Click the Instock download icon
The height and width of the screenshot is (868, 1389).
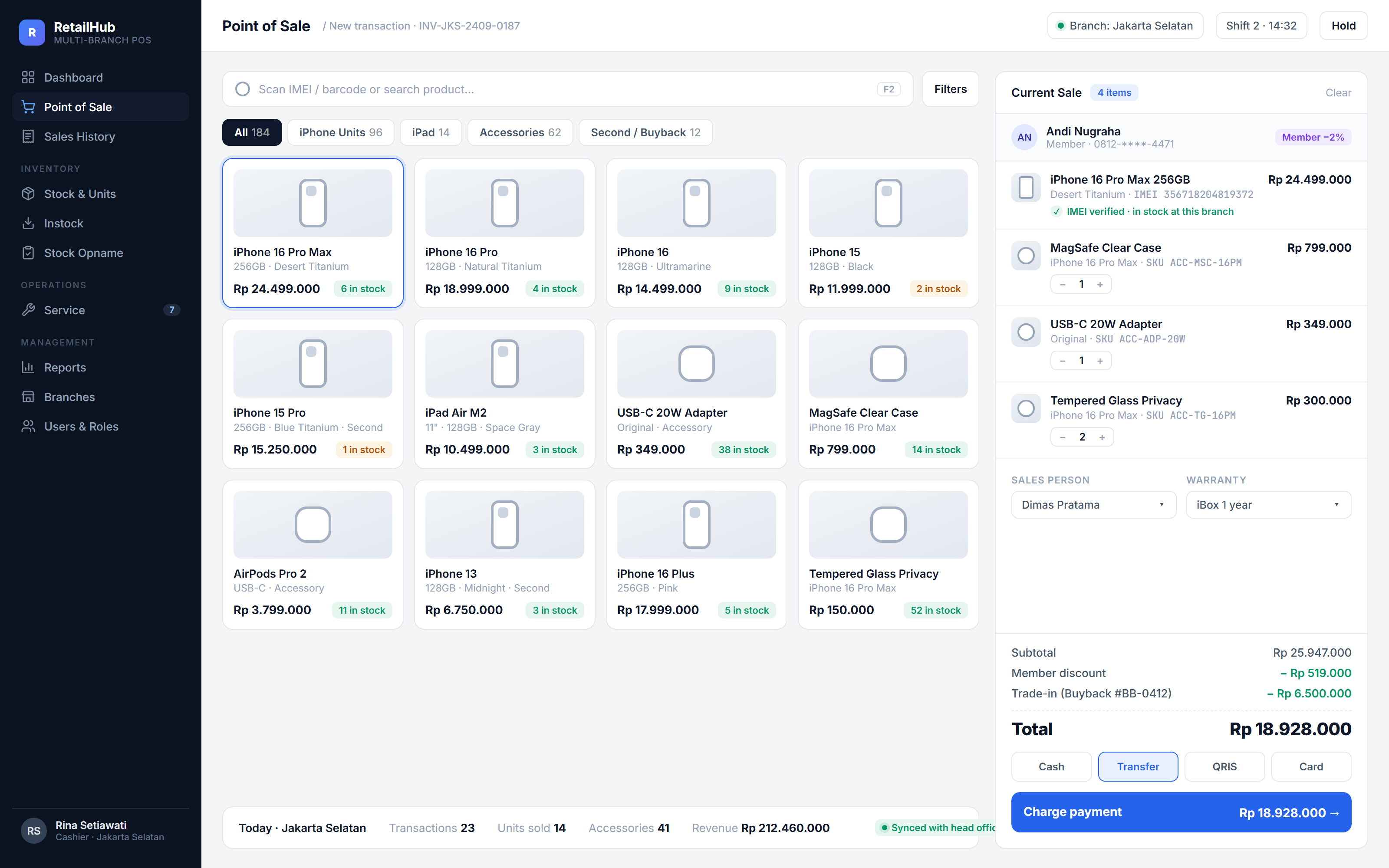tap(28, 224)
